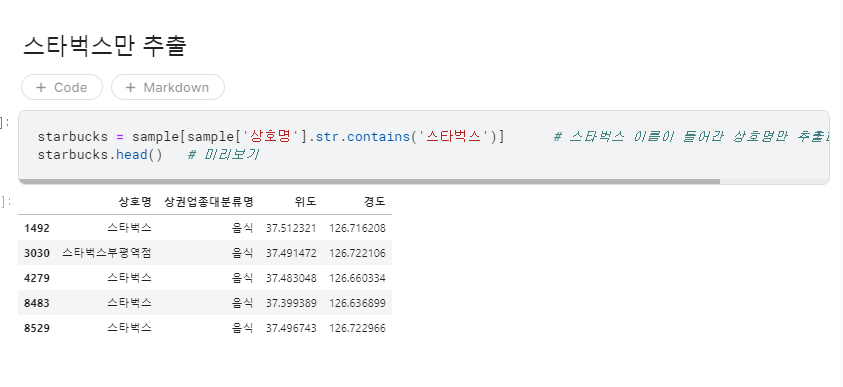
Task: Click the '# 미리보기' comment
Action: pyautogui.click(x=224, y=155)
